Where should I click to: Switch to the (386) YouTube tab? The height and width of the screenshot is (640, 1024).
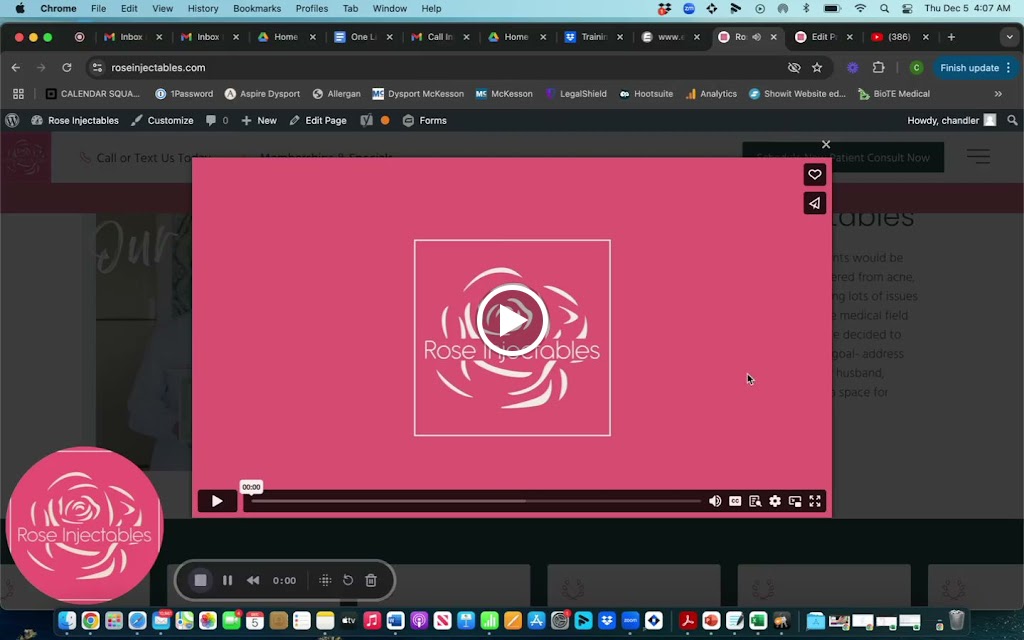pos(901,37)
